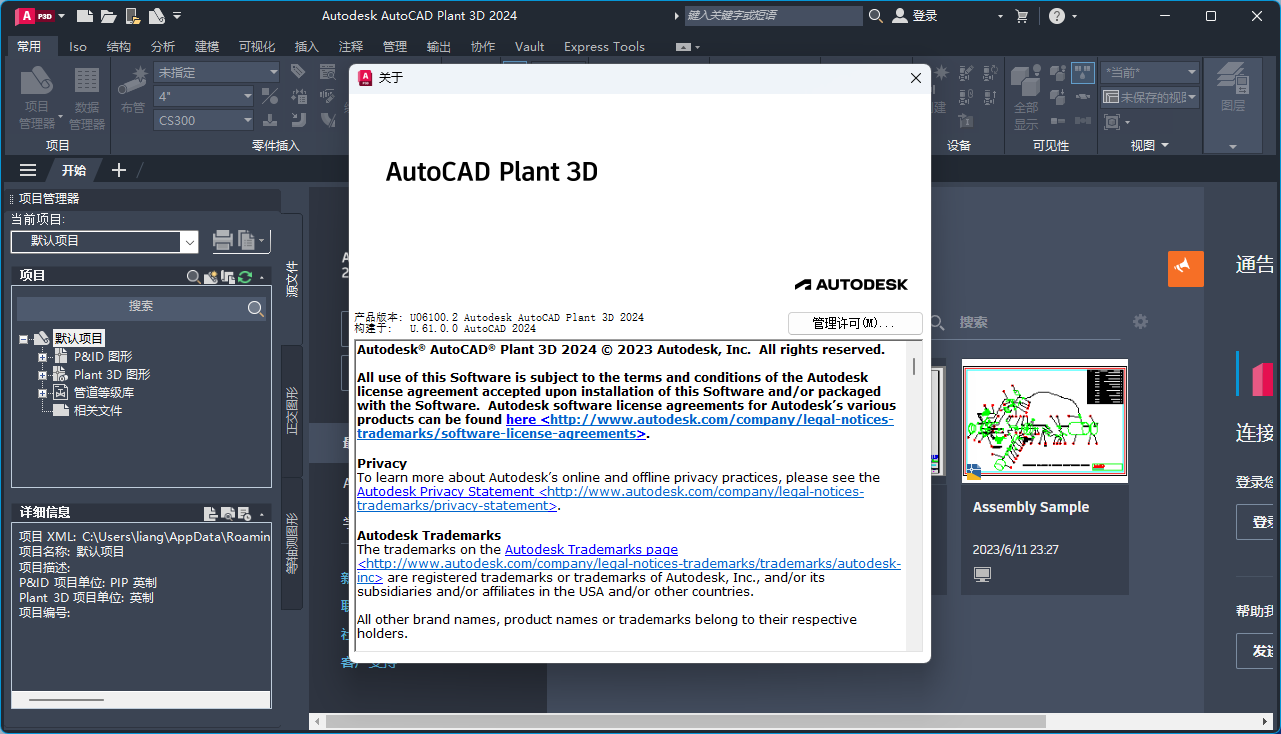Open the AutoCAD P3D application menu
1281x734 pixels.
[40, 16]
